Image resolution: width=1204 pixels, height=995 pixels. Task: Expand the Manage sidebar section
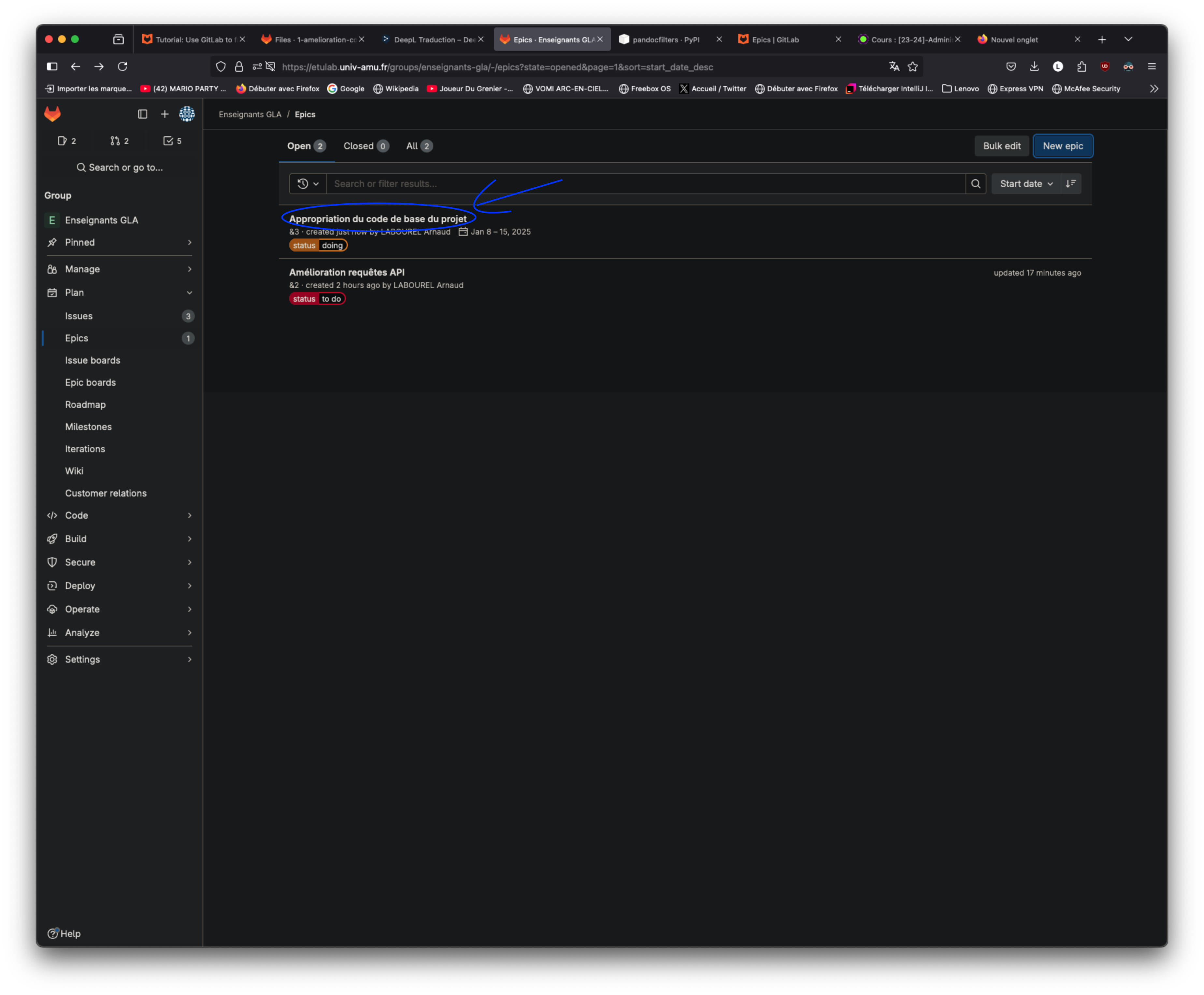click(x=119, y=269)
